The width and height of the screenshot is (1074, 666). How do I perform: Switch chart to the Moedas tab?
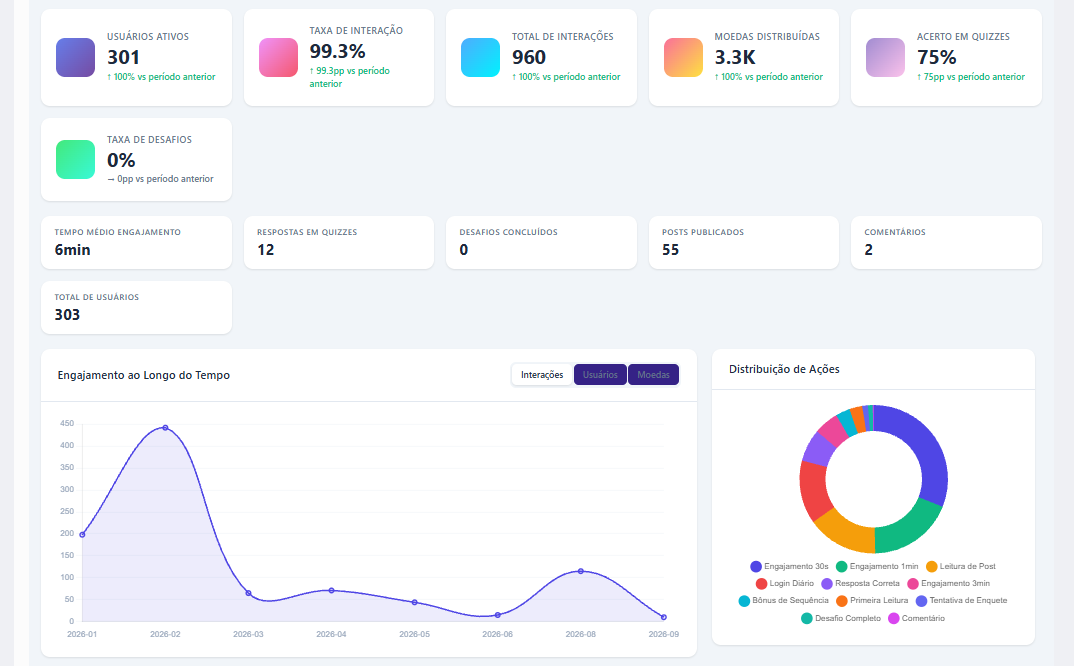click(653, 375)
